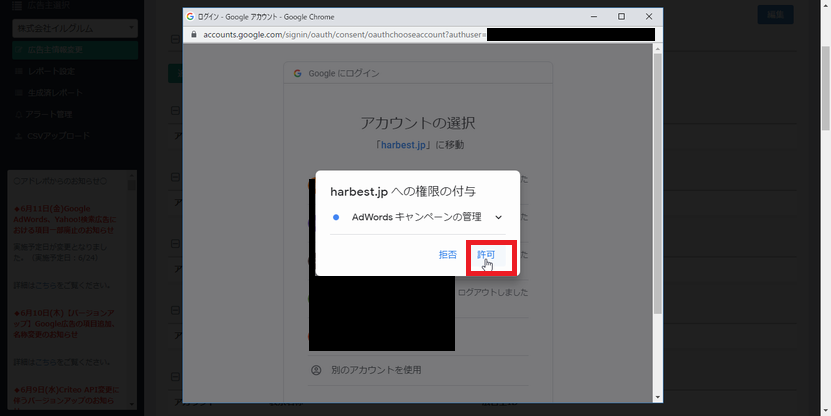Viewport: 831px width, 416px height.
Task: Open 株式会社イルグルム advertiser dropdown in background
Action: coord(75,28)
